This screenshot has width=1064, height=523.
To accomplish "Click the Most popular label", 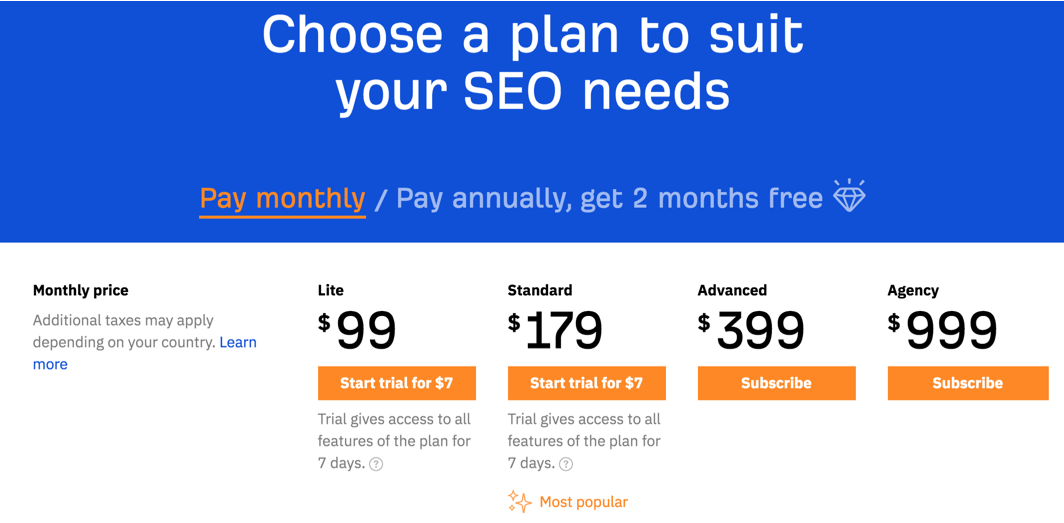I will point(584,502).
